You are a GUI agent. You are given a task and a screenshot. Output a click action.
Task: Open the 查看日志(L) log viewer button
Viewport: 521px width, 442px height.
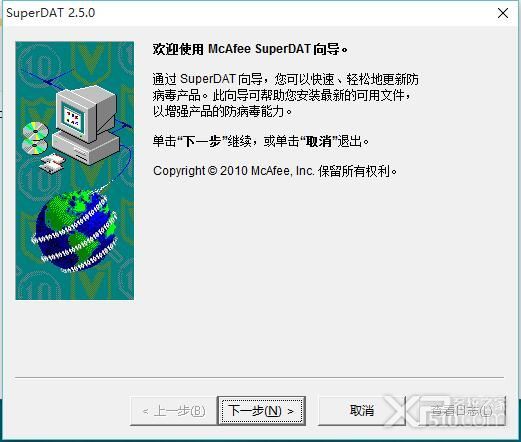(x=462, y=411)
